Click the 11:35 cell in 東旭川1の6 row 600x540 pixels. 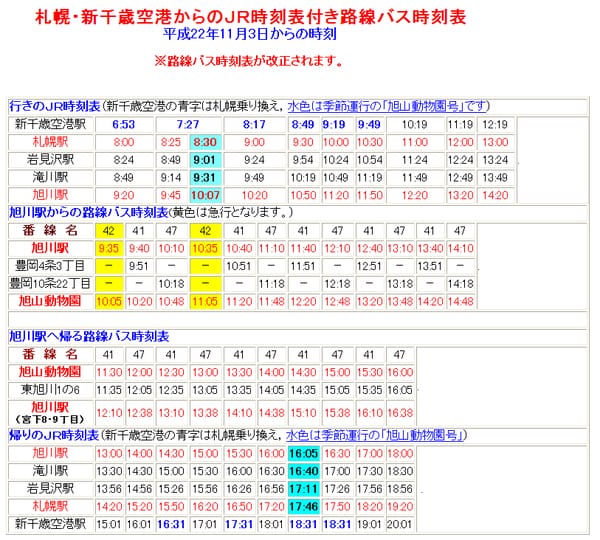point(109,390)
